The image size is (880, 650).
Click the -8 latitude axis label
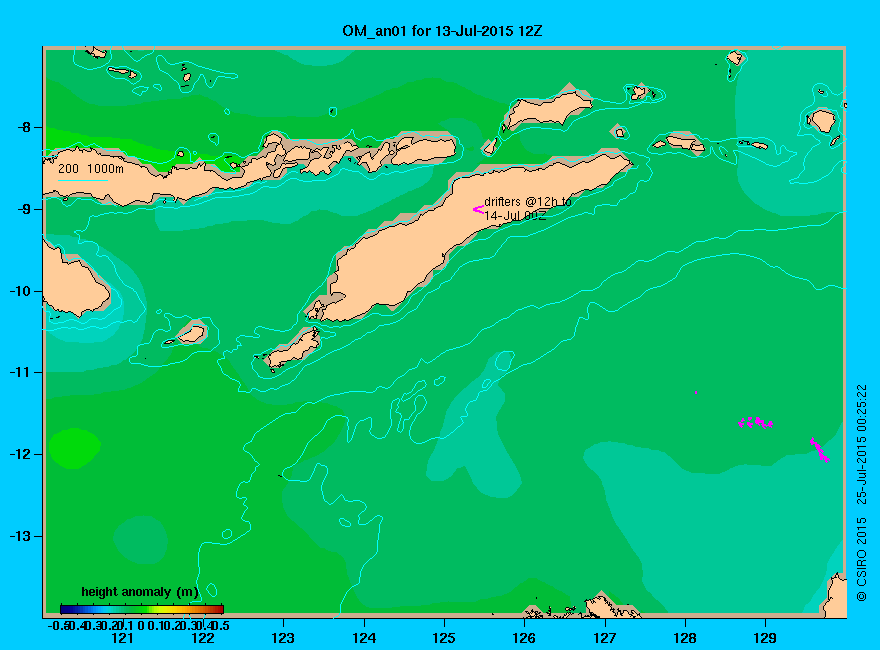[24, 127]
